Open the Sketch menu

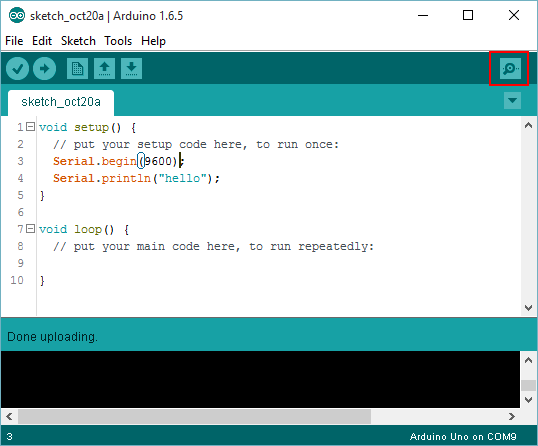78,41
